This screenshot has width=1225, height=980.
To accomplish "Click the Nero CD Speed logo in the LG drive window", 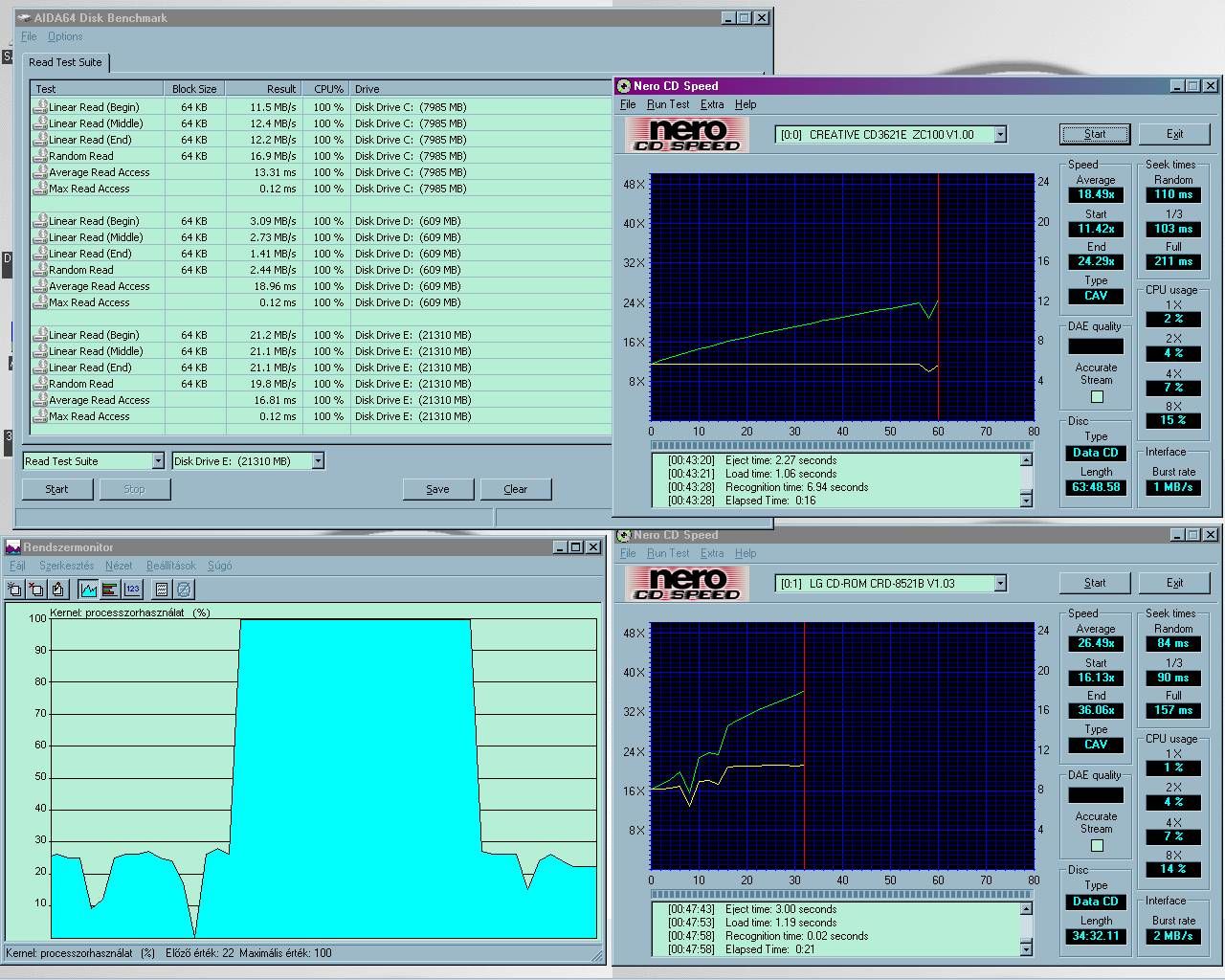I will [687, 583].
